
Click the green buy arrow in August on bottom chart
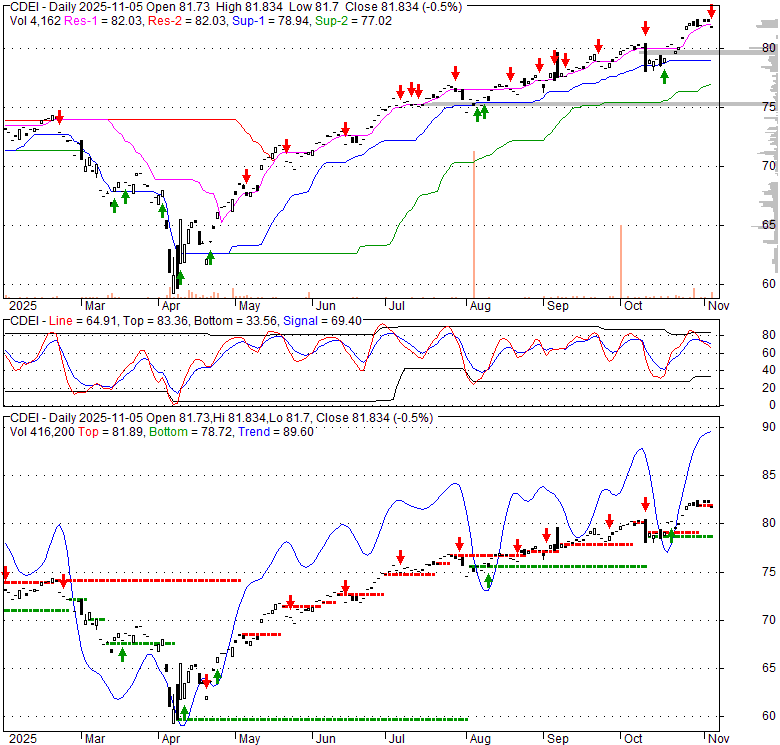coord(488,579)
